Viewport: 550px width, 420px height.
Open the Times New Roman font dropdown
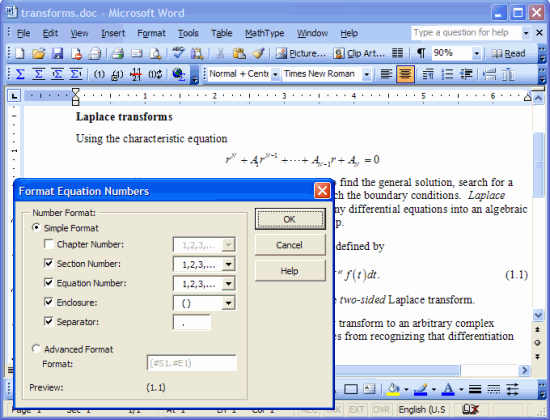367,74
